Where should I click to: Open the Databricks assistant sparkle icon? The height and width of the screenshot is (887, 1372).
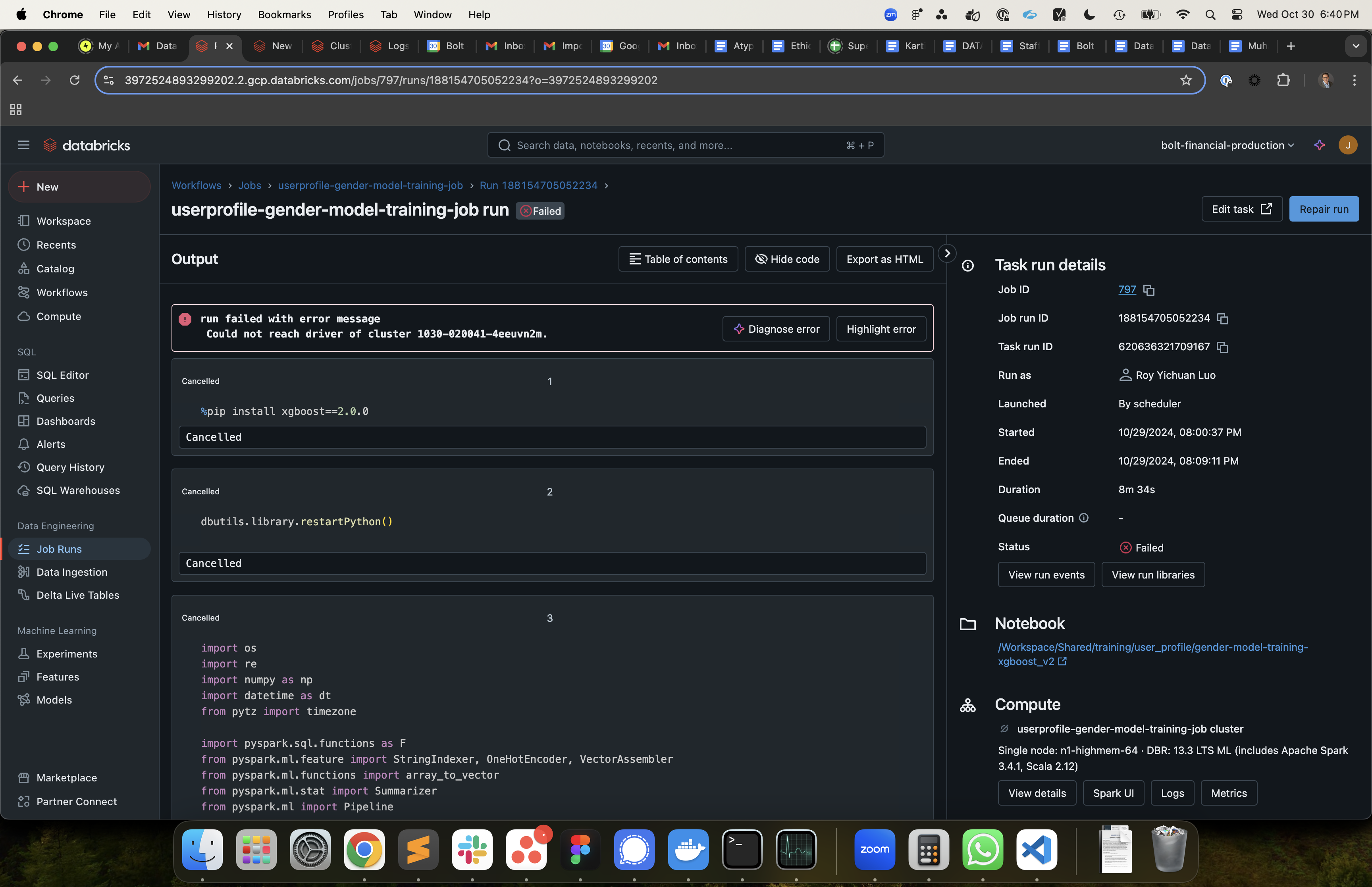coord(1319,145)
